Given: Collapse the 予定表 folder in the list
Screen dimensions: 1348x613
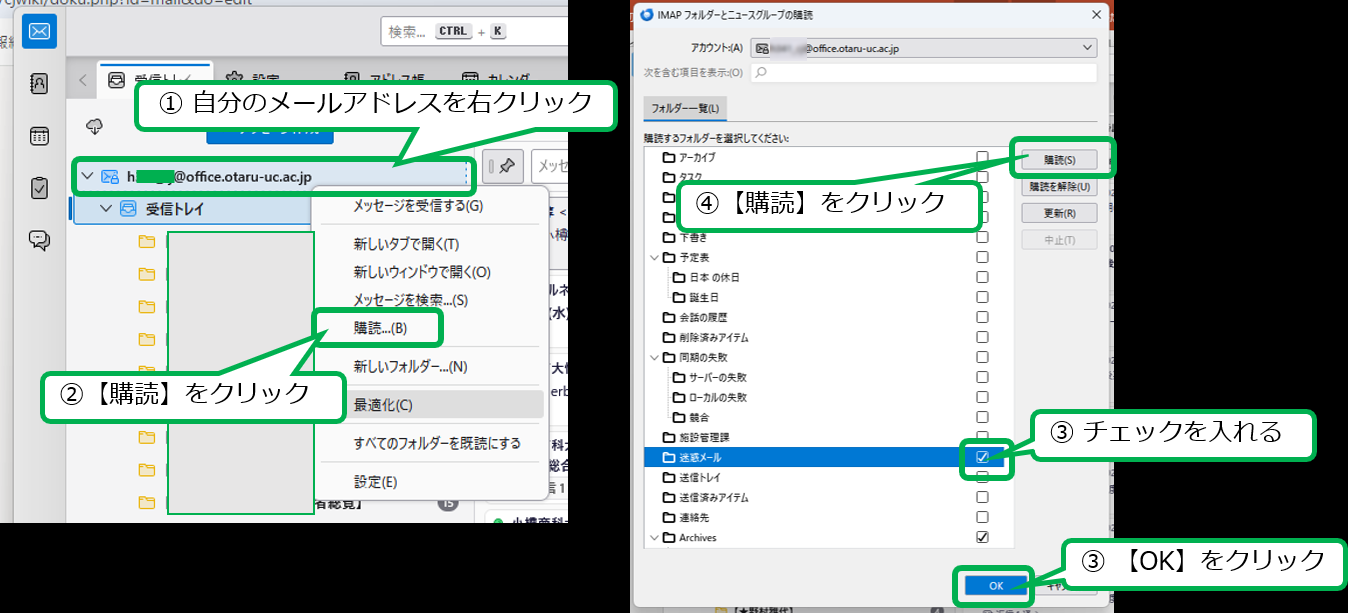Looking at the screenshot, I should (x=654, y=257).
